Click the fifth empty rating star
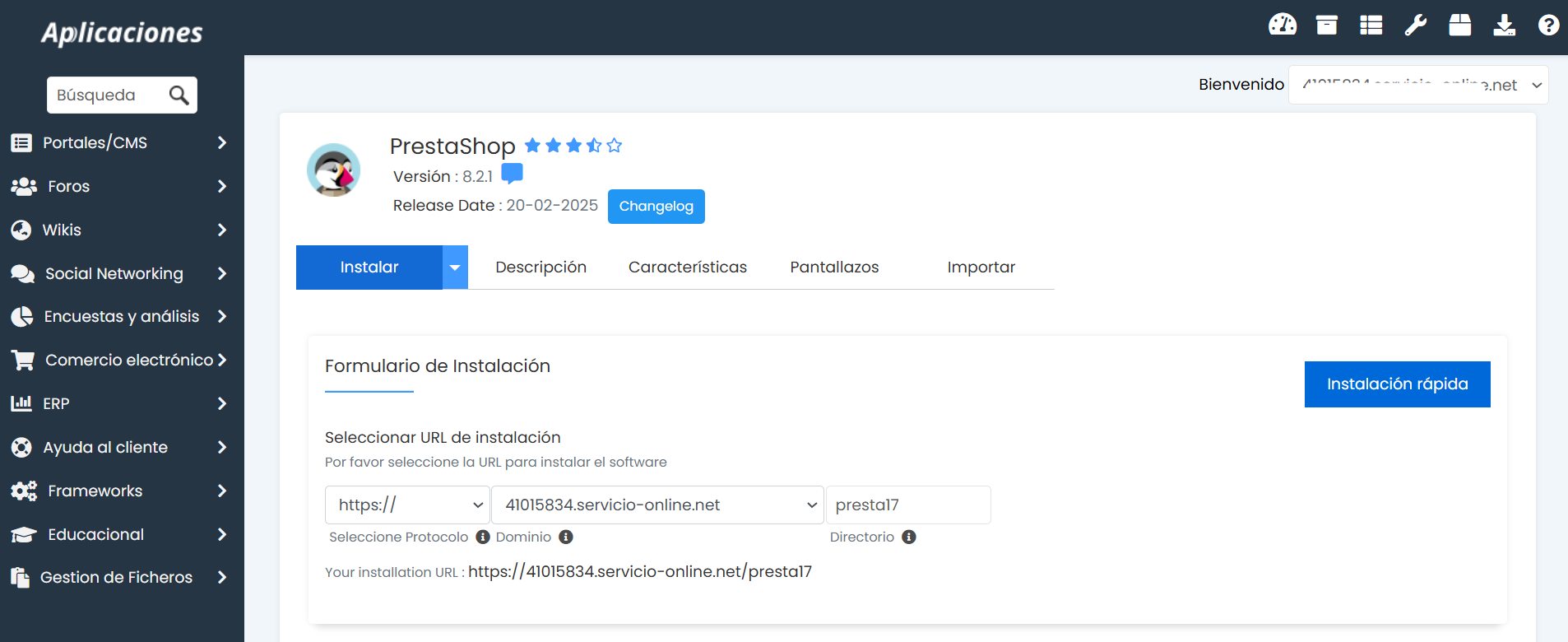Viewport: 1568px width, 642px height. pos(615,146)
